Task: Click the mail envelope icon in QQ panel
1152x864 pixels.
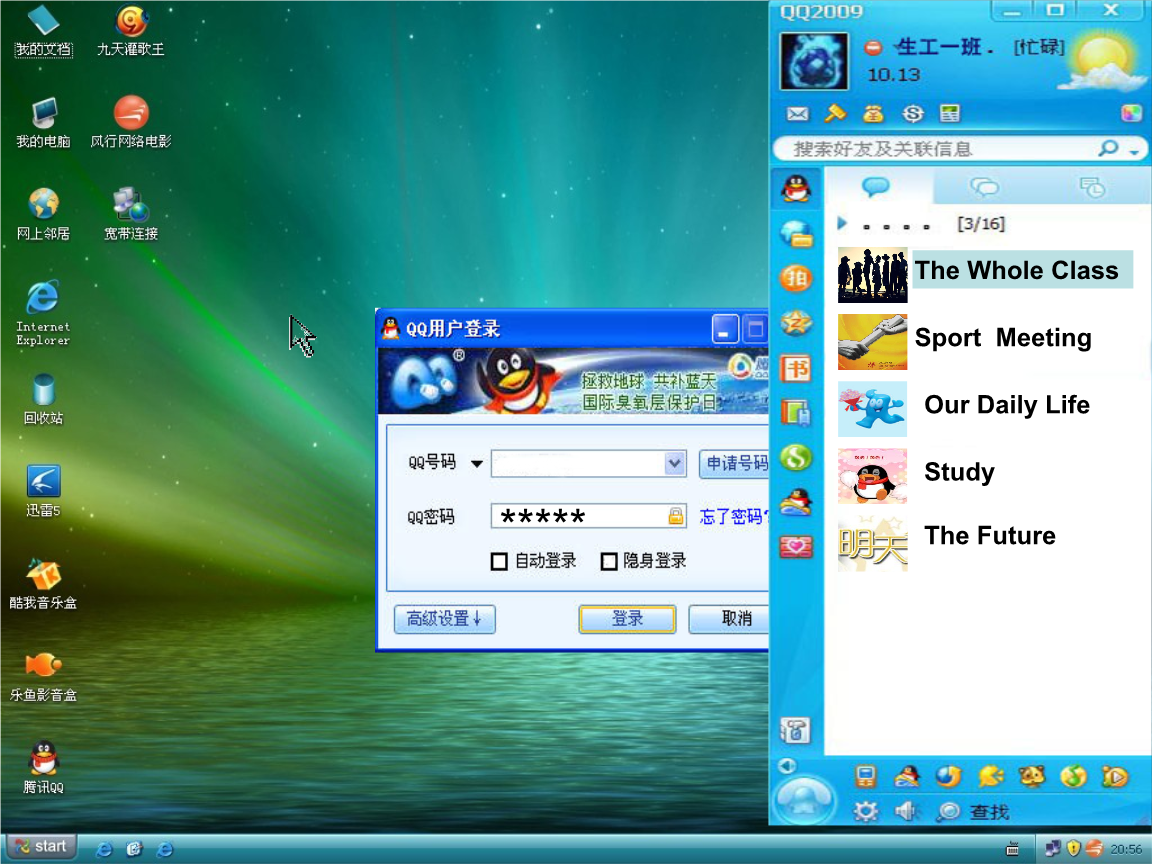Action: pos(797,114)
